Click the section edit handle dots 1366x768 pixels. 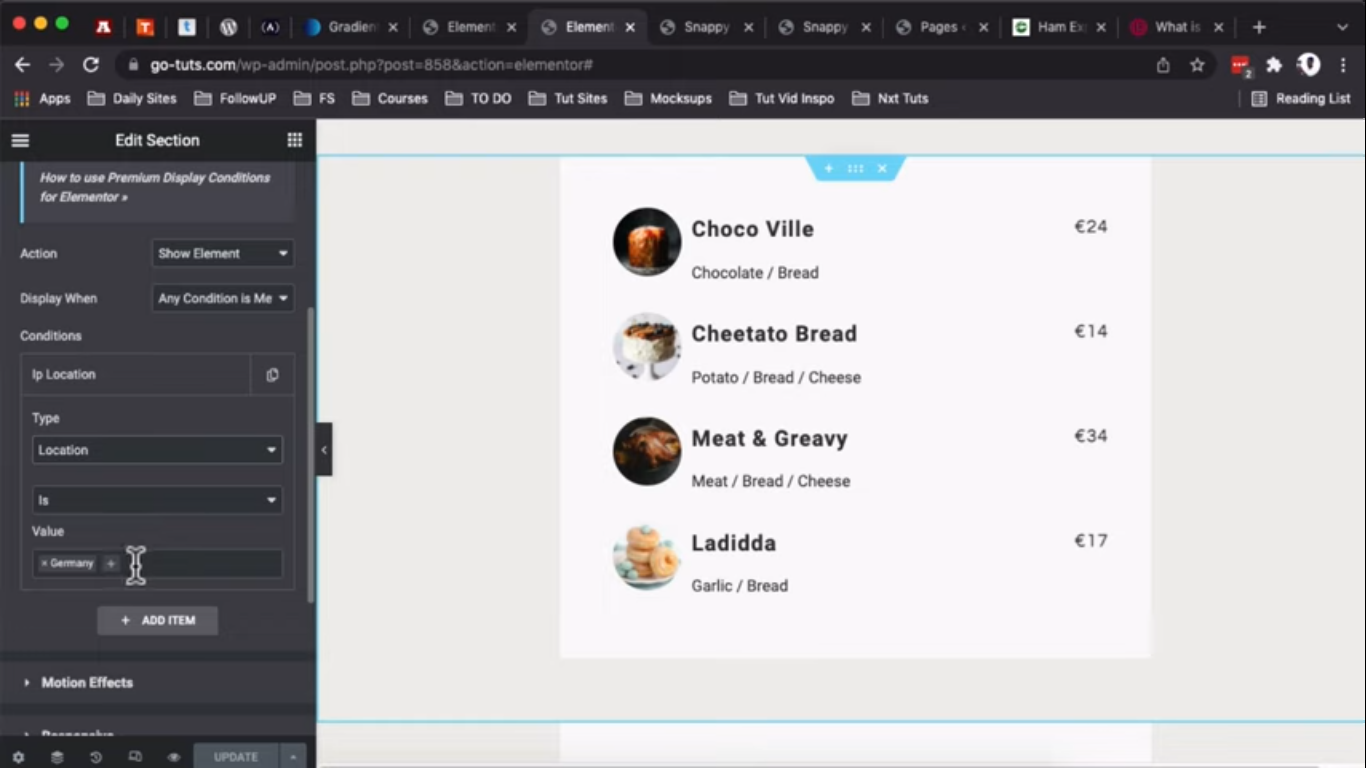coord(855,168)
